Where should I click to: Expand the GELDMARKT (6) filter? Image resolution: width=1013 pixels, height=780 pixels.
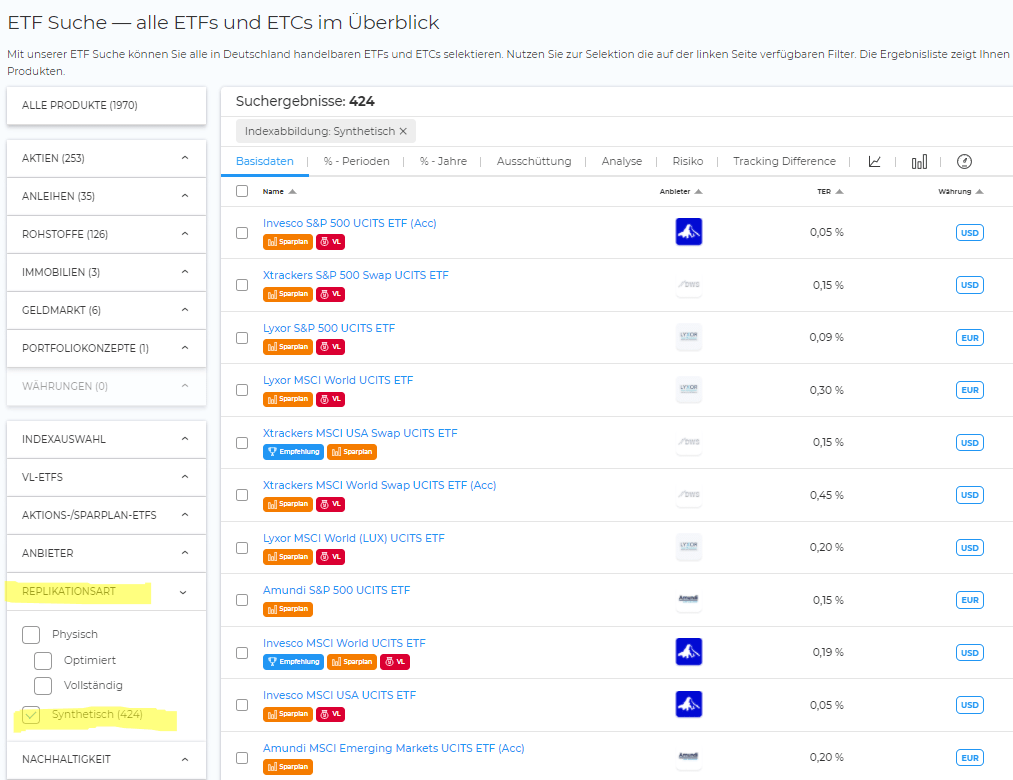point(107,310)
